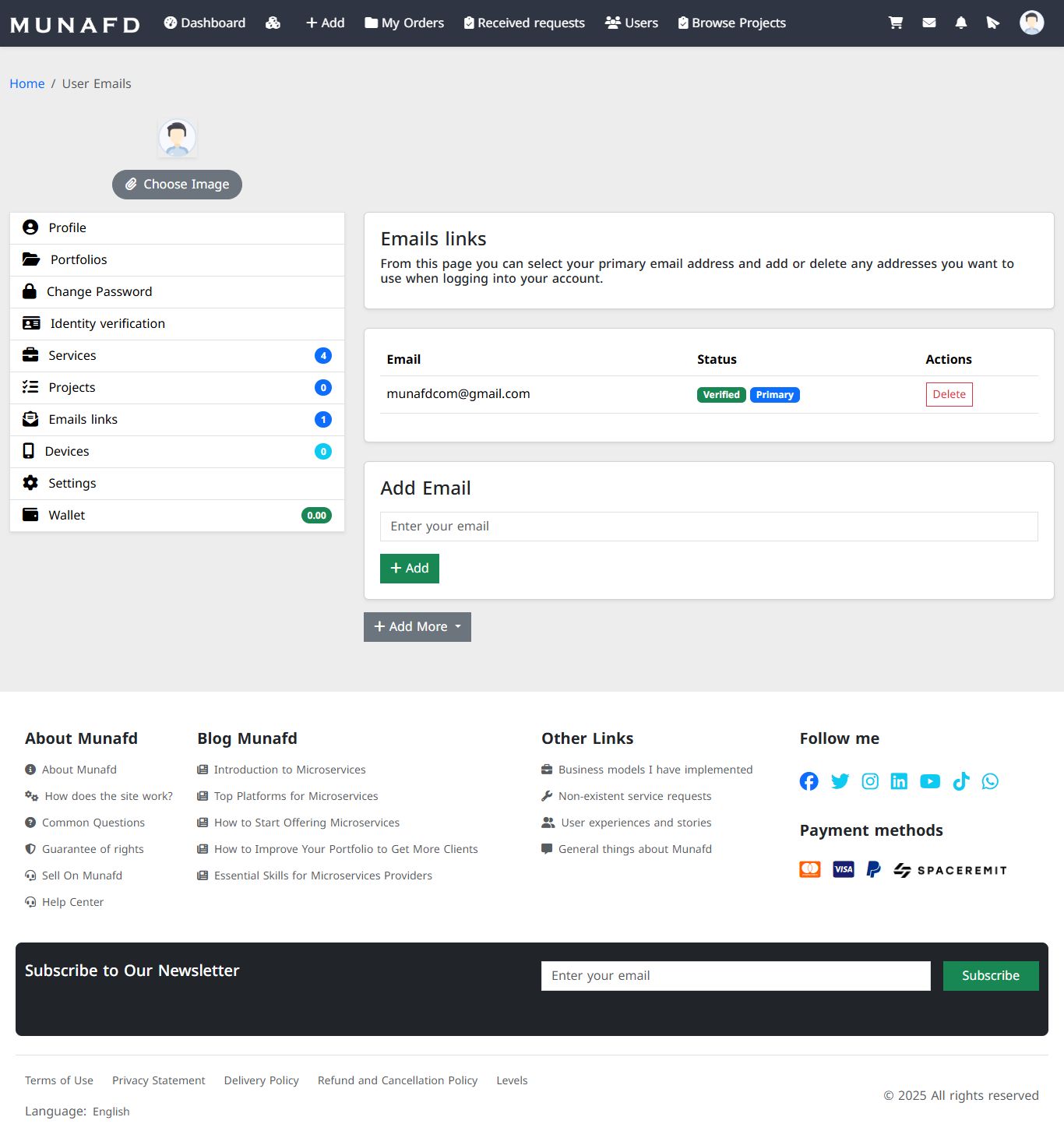Click the green Add email button
Screen dimensions: 1064x1124
410,569
